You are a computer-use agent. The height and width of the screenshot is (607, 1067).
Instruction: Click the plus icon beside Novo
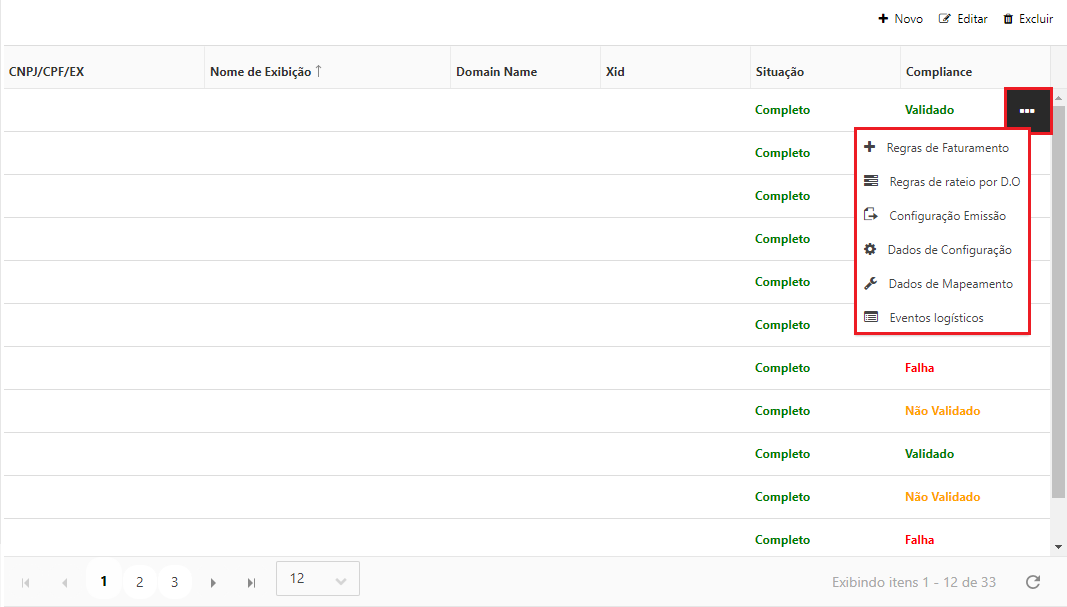(883, 19)
